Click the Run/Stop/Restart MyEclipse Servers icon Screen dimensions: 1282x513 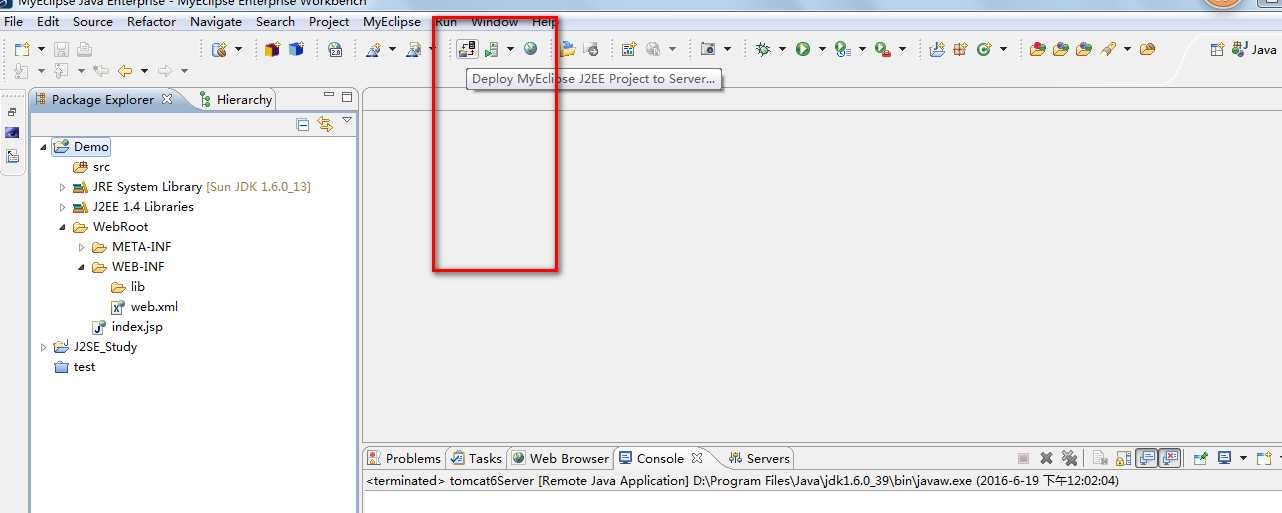(x=492, y=48)
